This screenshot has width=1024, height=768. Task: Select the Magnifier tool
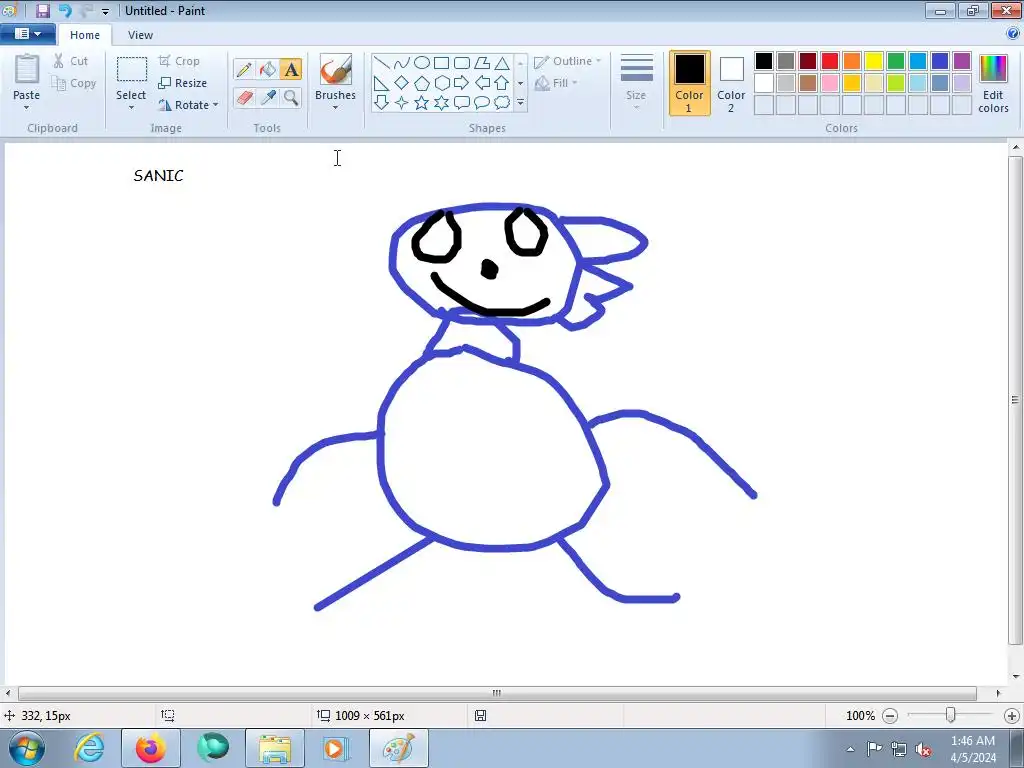[291, 97]
